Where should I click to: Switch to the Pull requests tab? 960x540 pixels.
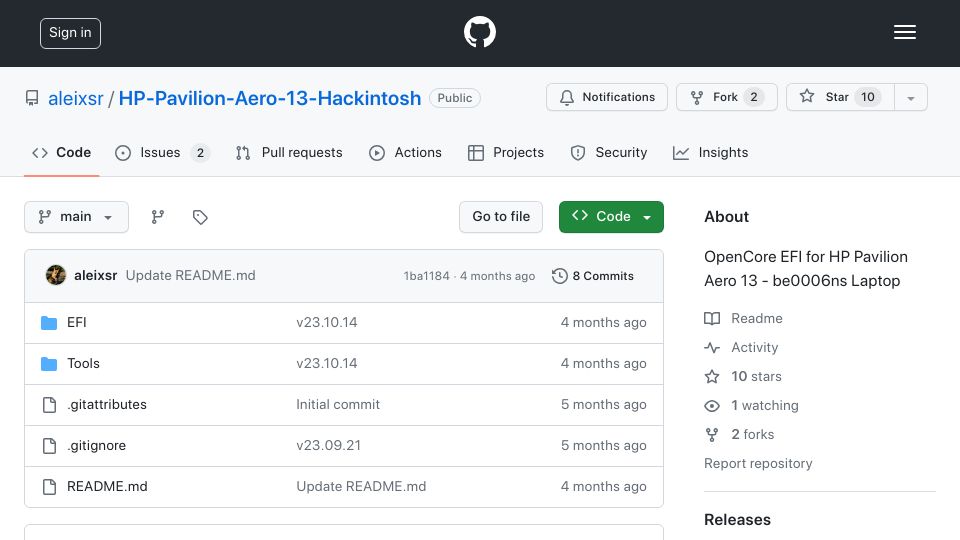tap(289, 152)
